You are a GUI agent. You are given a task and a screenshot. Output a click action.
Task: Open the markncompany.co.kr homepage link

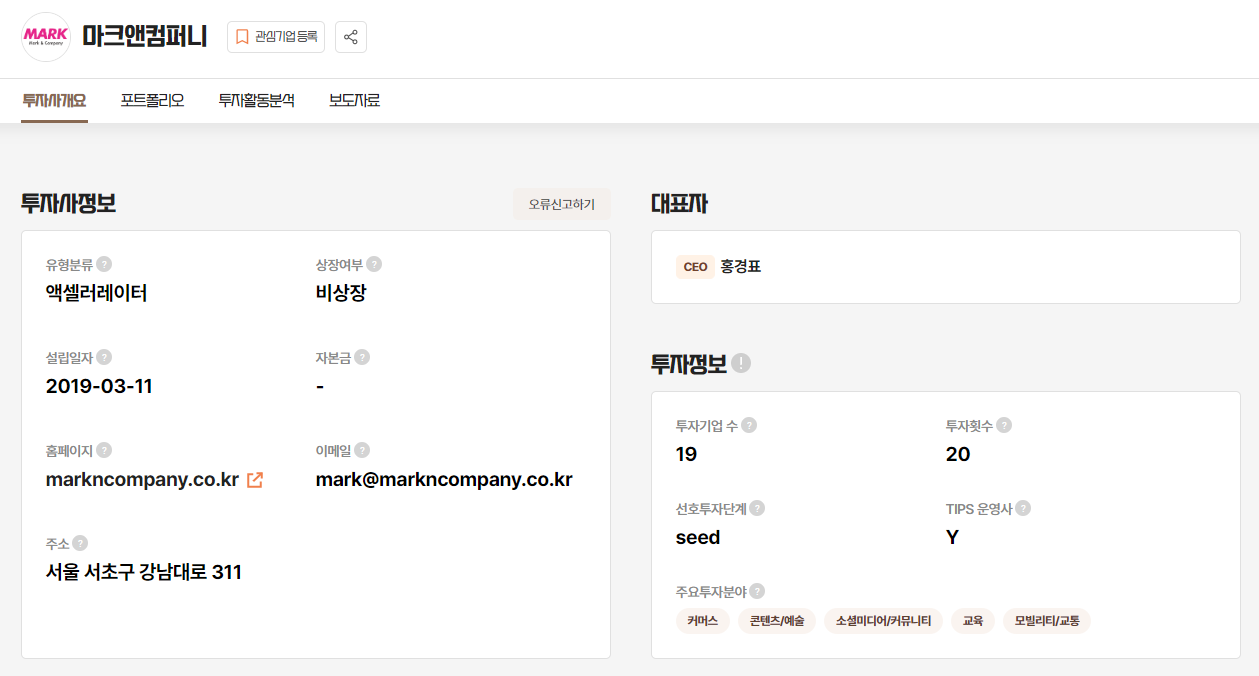(139, 479)
